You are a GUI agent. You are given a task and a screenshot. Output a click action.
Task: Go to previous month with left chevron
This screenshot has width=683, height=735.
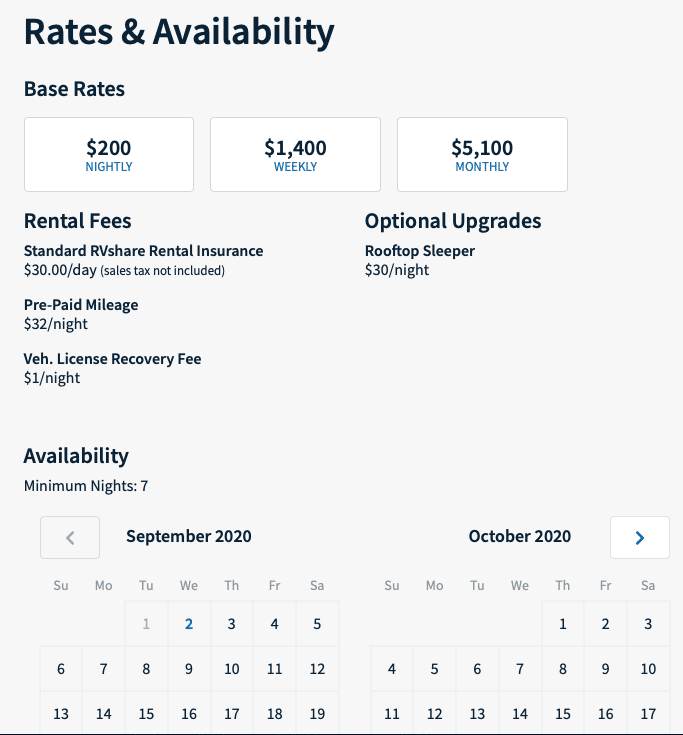pos(70,537)
